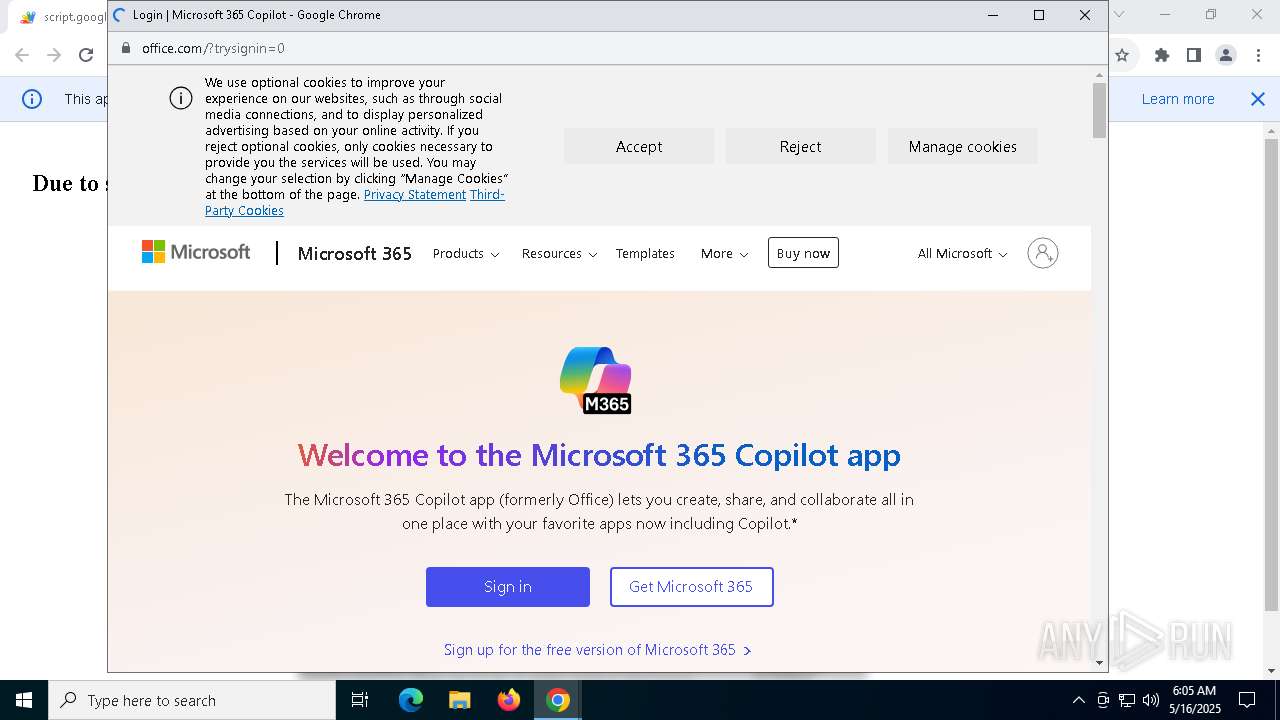This screenshot has height=720, width=1280.
Task: Open the account sign-in avatar icon
Action: pos(1042,253)
